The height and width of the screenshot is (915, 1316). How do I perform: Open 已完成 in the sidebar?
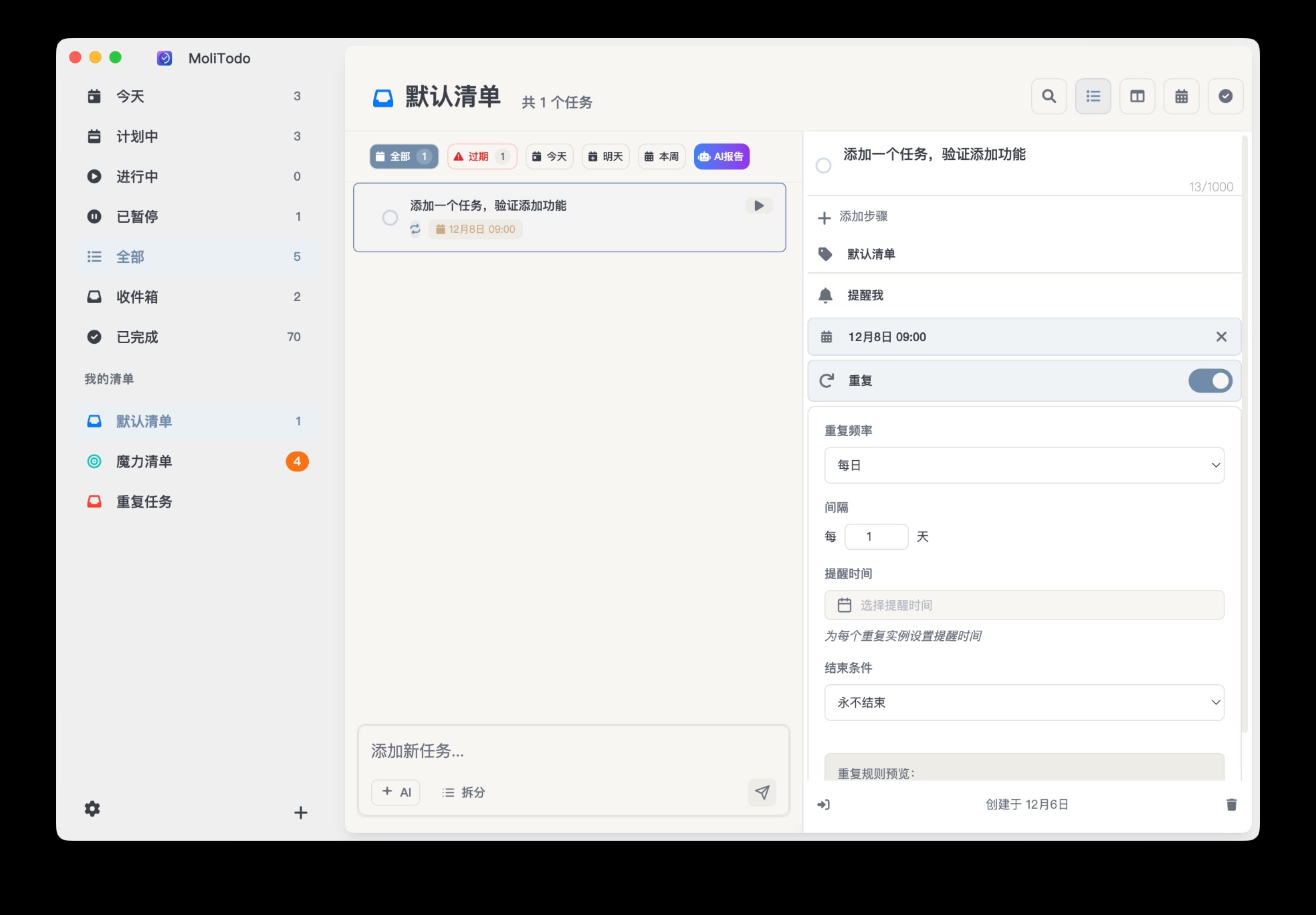(x=196, y=337)
